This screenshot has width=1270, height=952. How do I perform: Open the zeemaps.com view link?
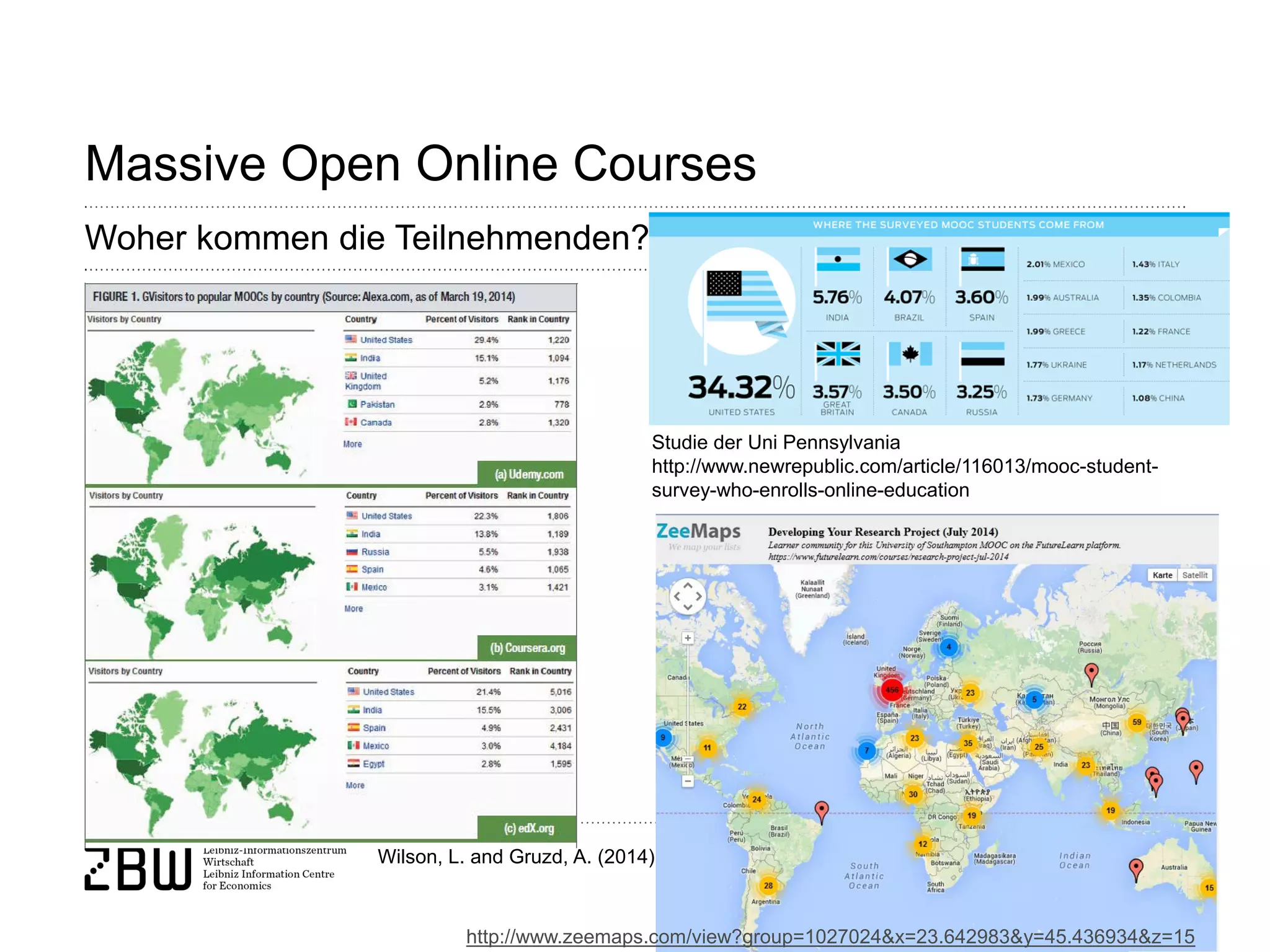[830, 936]
